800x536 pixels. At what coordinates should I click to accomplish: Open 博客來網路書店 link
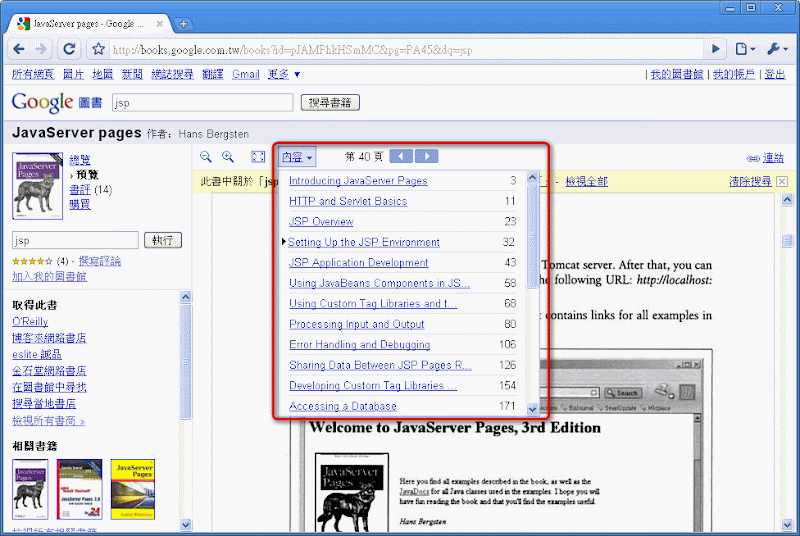pos(49,338)
